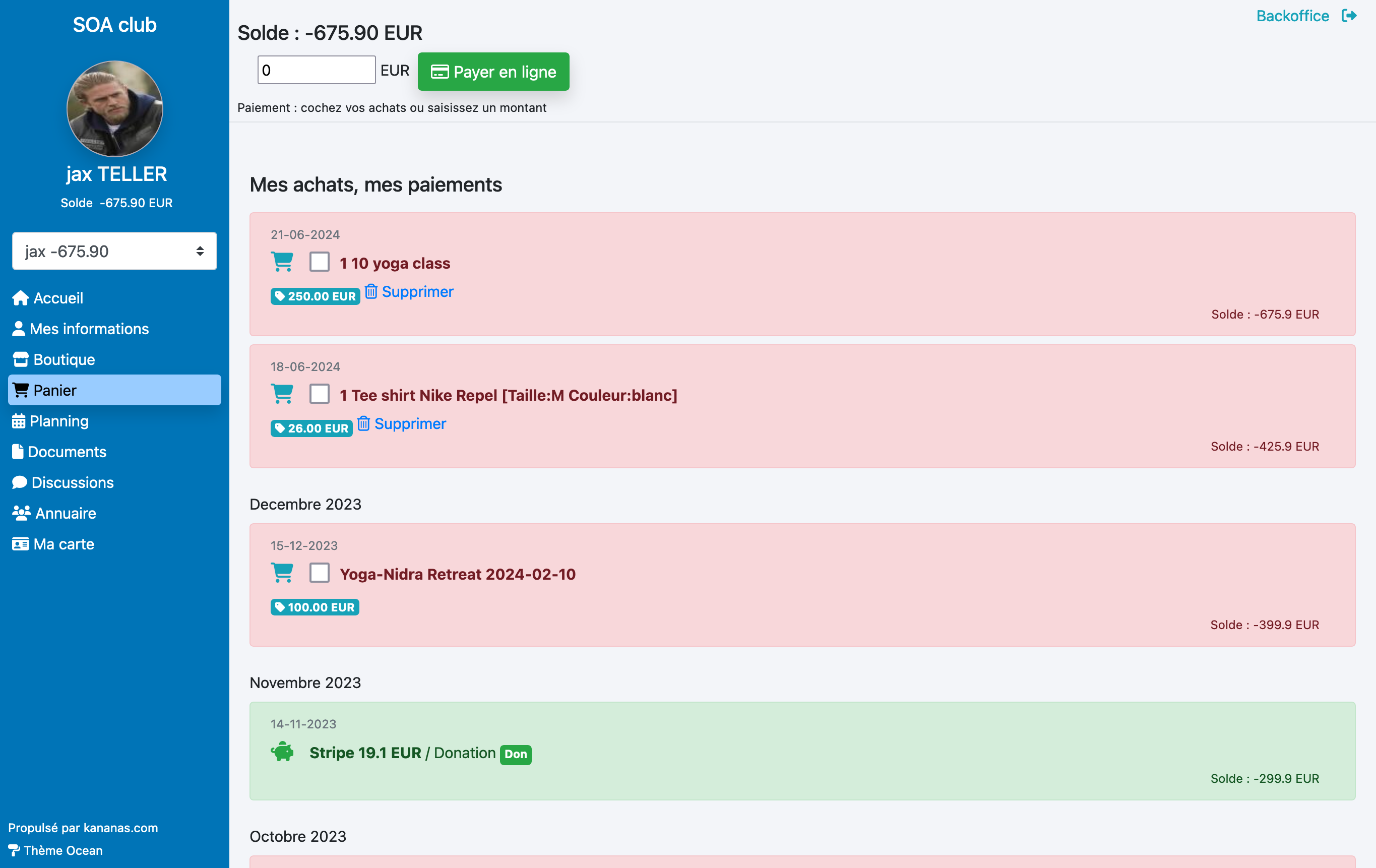1376x868 pixels.
Task: Click the Backoffice link
Action: tap(1292, 16)
